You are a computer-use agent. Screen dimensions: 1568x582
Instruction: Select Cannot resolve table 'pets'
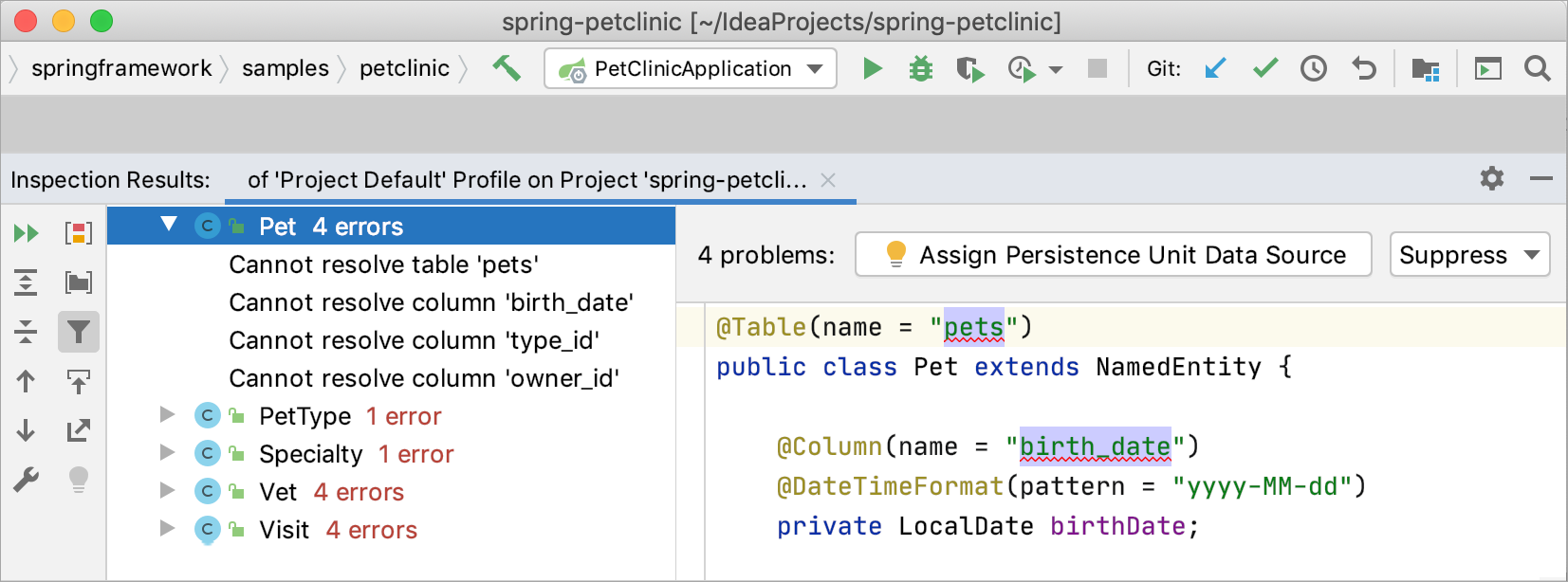(383, 264)
